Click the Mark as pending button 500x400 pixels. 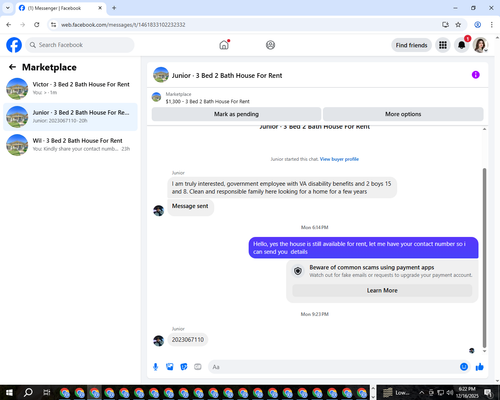(236, 114)
